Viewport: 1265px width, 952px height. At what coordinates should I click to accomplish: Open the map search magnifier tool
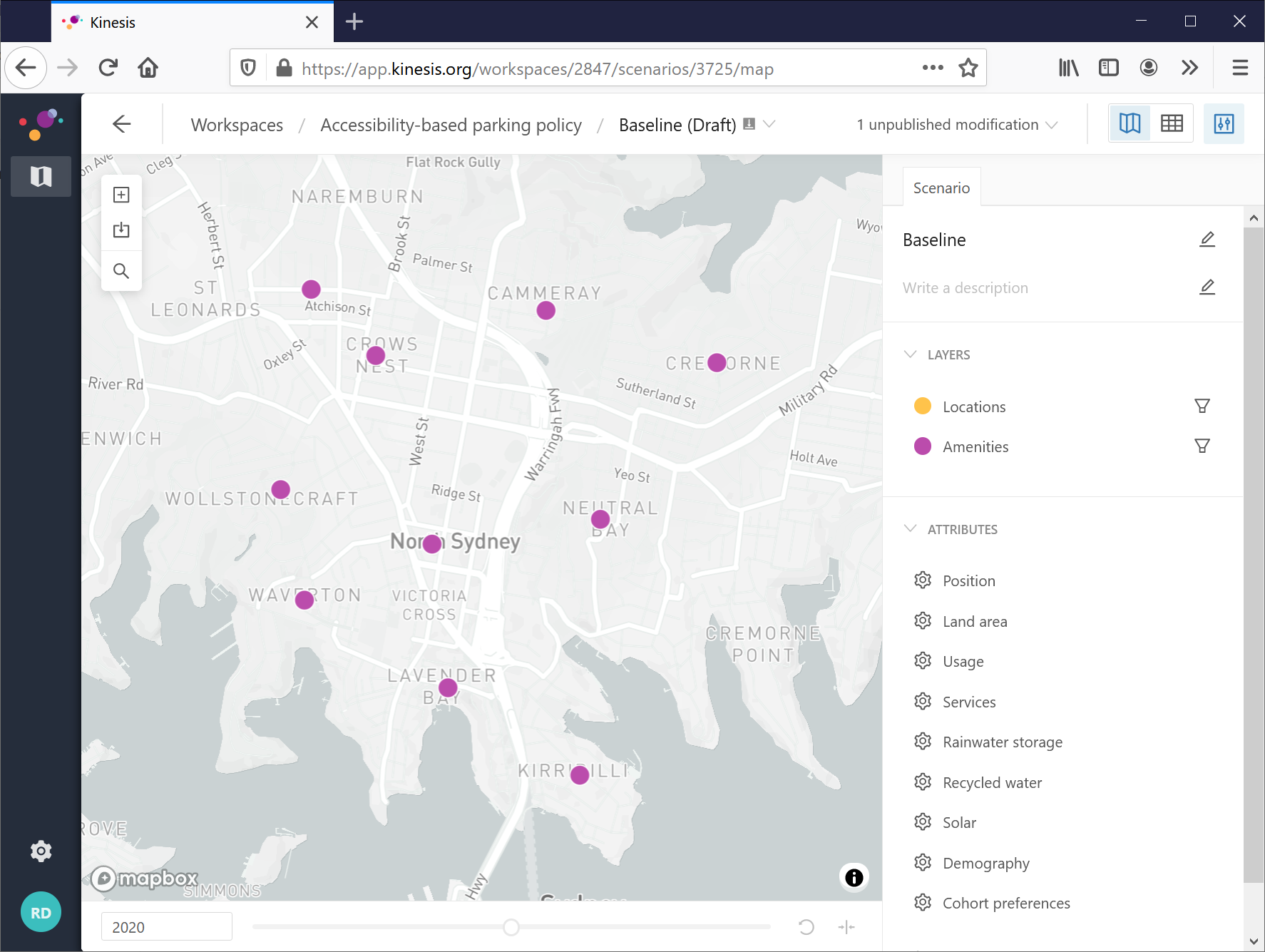point(121,271)
